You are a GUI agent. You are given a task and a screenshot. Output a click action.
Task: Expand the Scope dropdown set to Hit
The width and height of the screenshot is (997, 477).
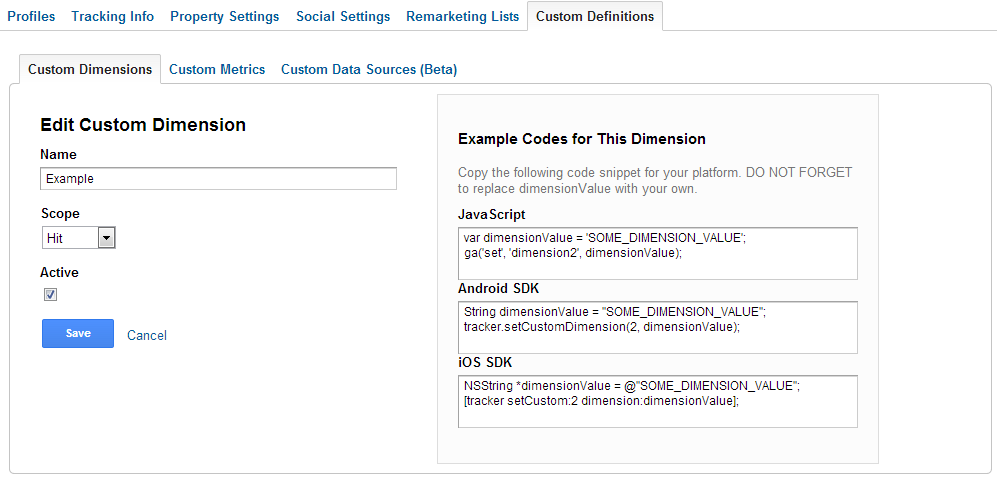[x=79, y=238]
